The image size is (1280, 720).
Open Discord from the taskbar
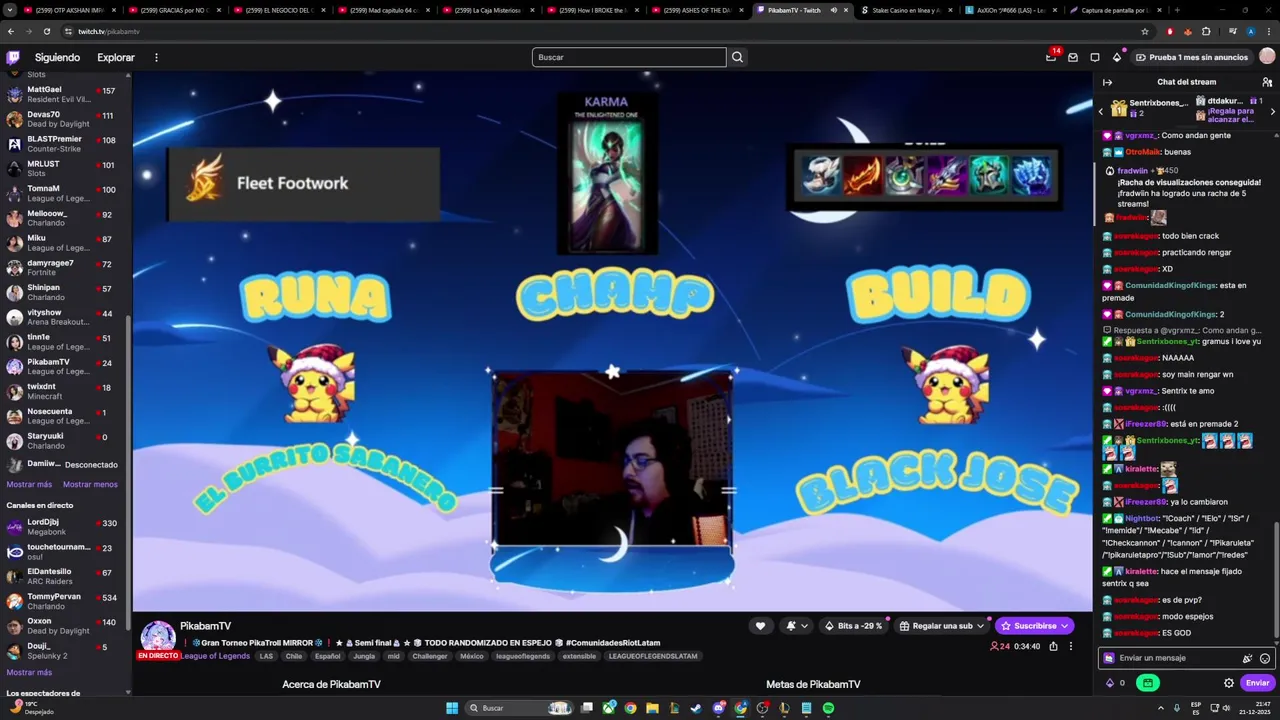pos(718,708)
